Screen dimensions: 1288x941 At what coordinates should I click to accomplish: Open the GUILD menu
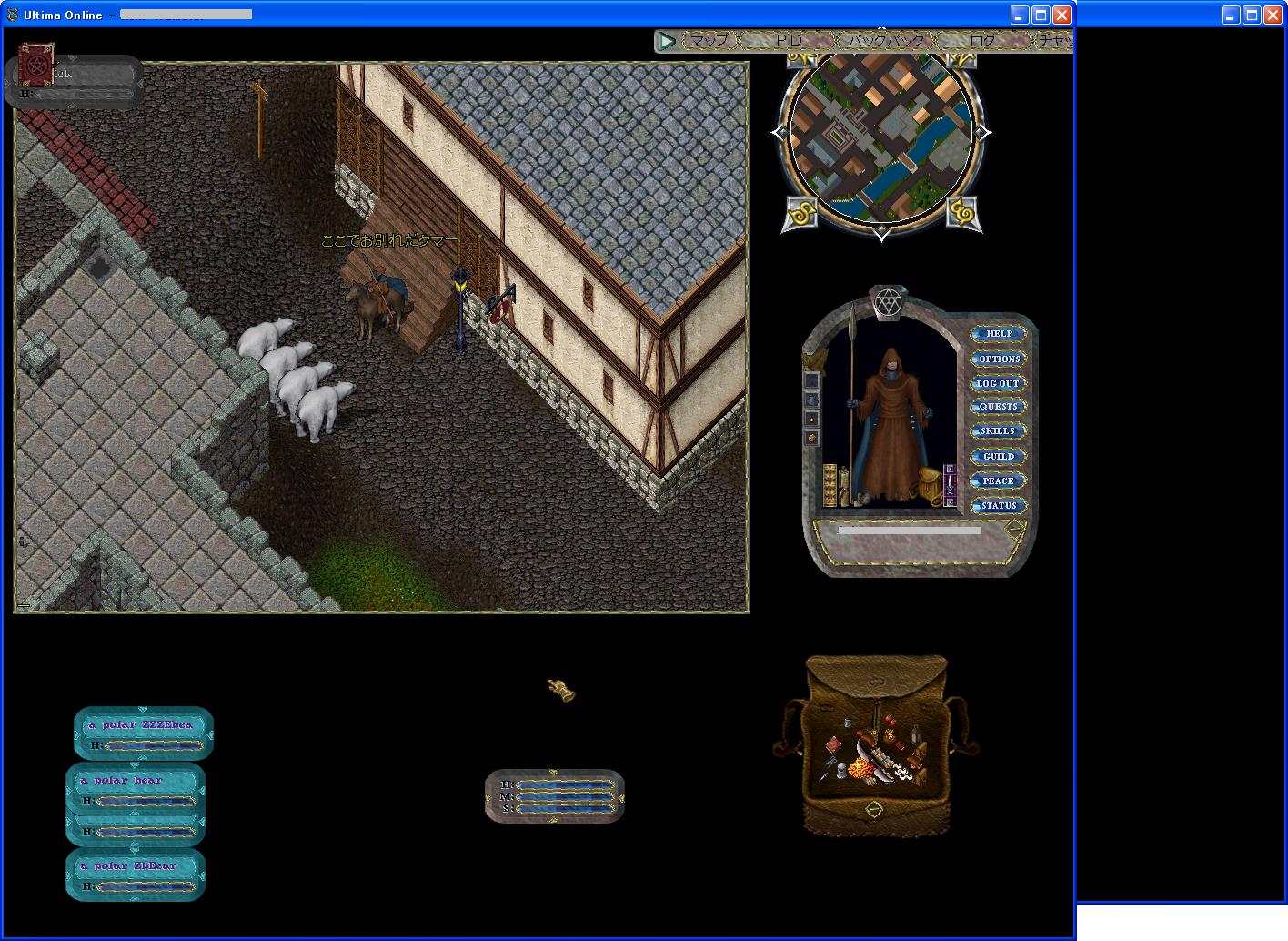click(999, 456)
